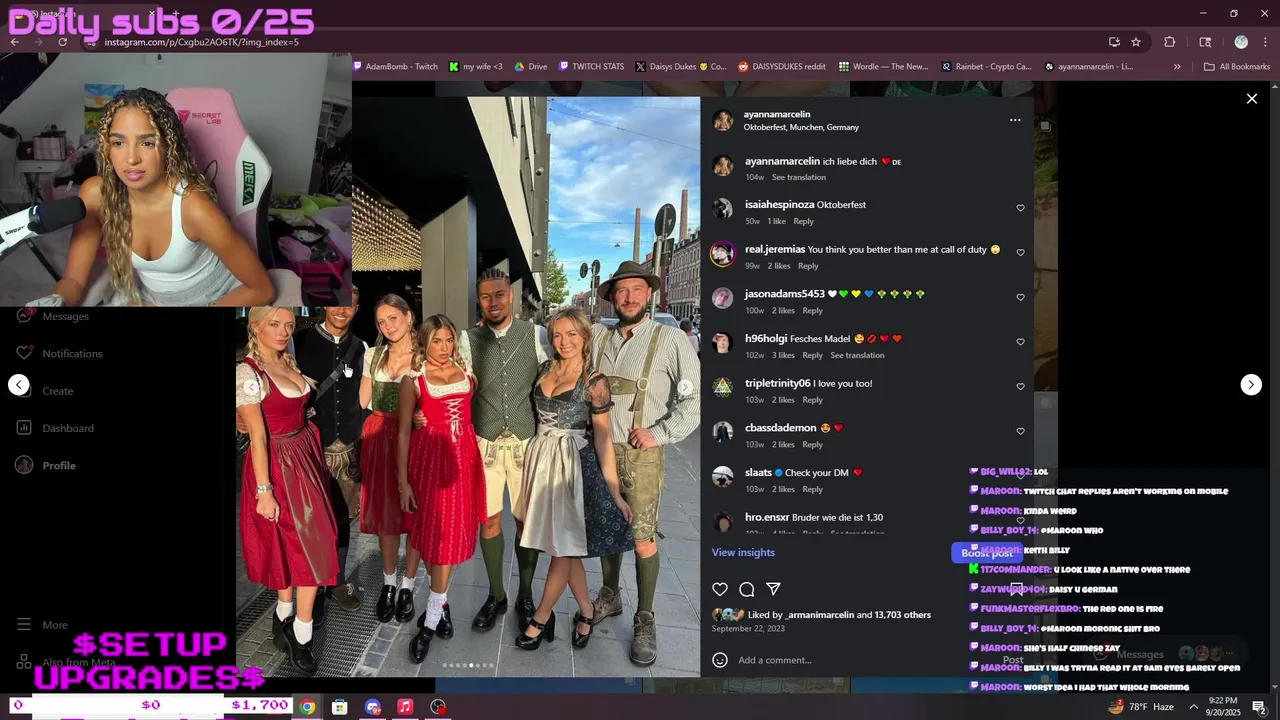Screen dimensions: 1280x720
Task: Open emoji picker beside Add a comment
Action: [720, 660]
